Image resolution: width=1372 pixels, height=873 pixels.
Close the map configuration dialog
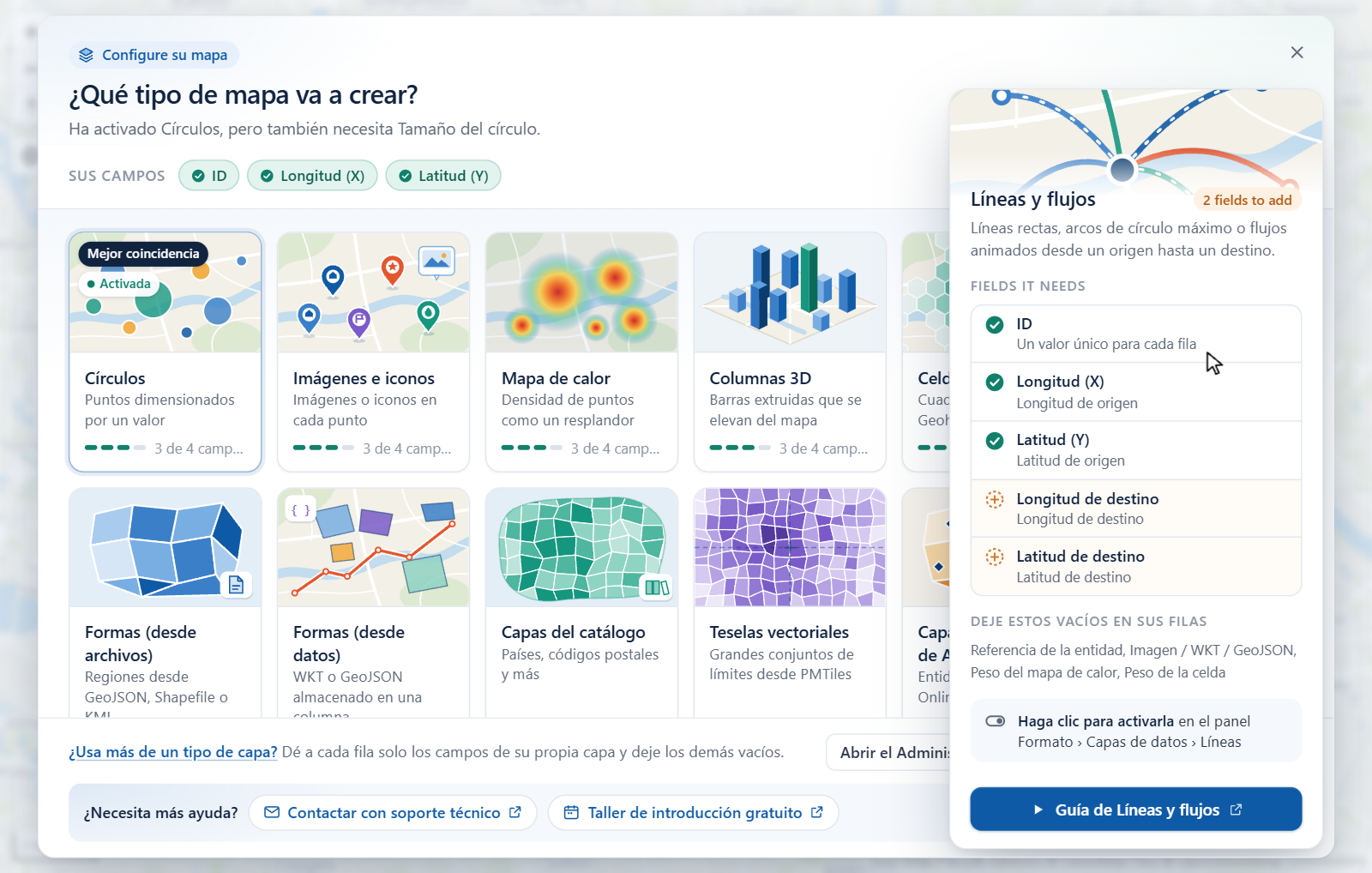(1297, 52)
